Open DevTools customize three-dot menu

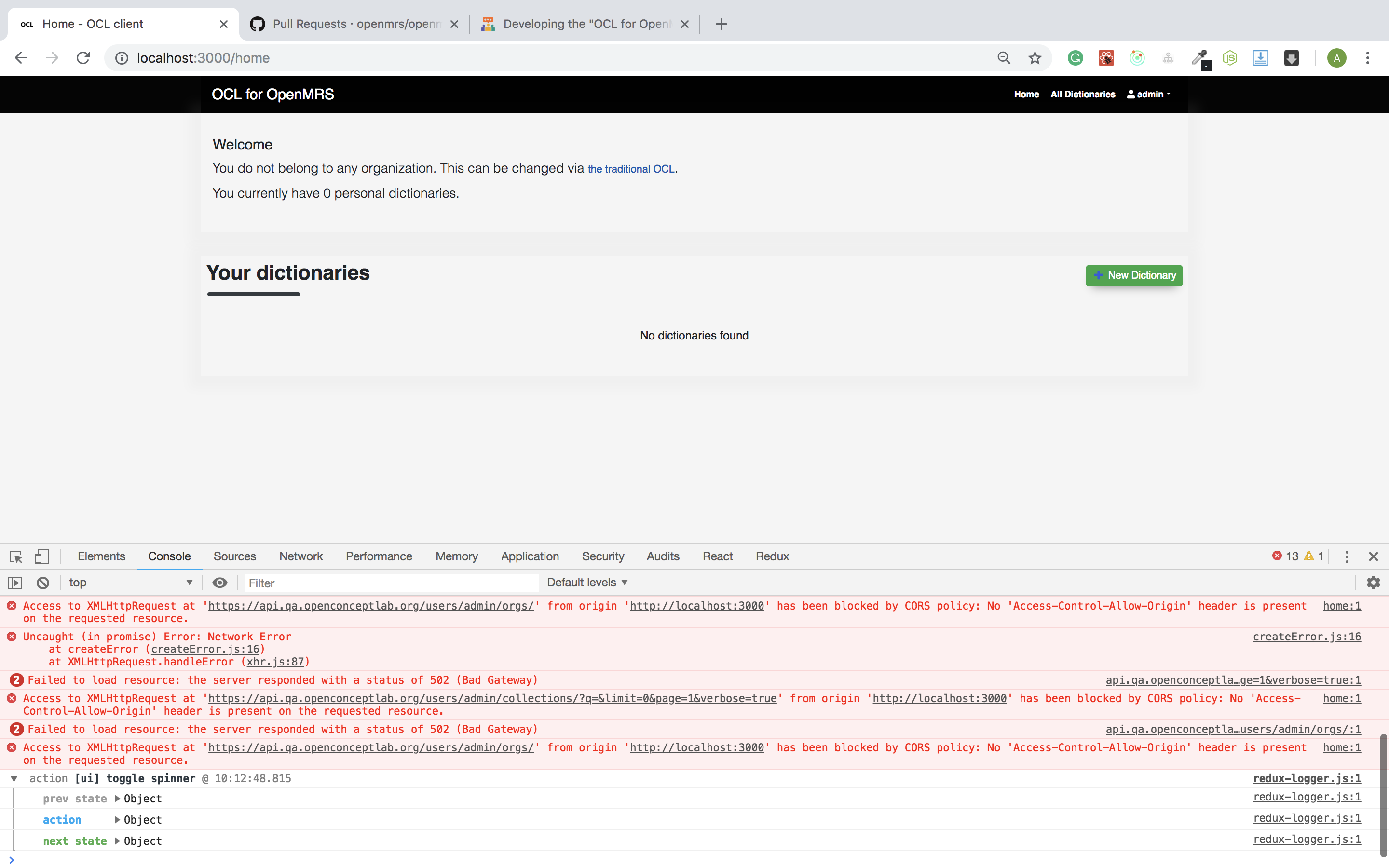(1347, 556)
